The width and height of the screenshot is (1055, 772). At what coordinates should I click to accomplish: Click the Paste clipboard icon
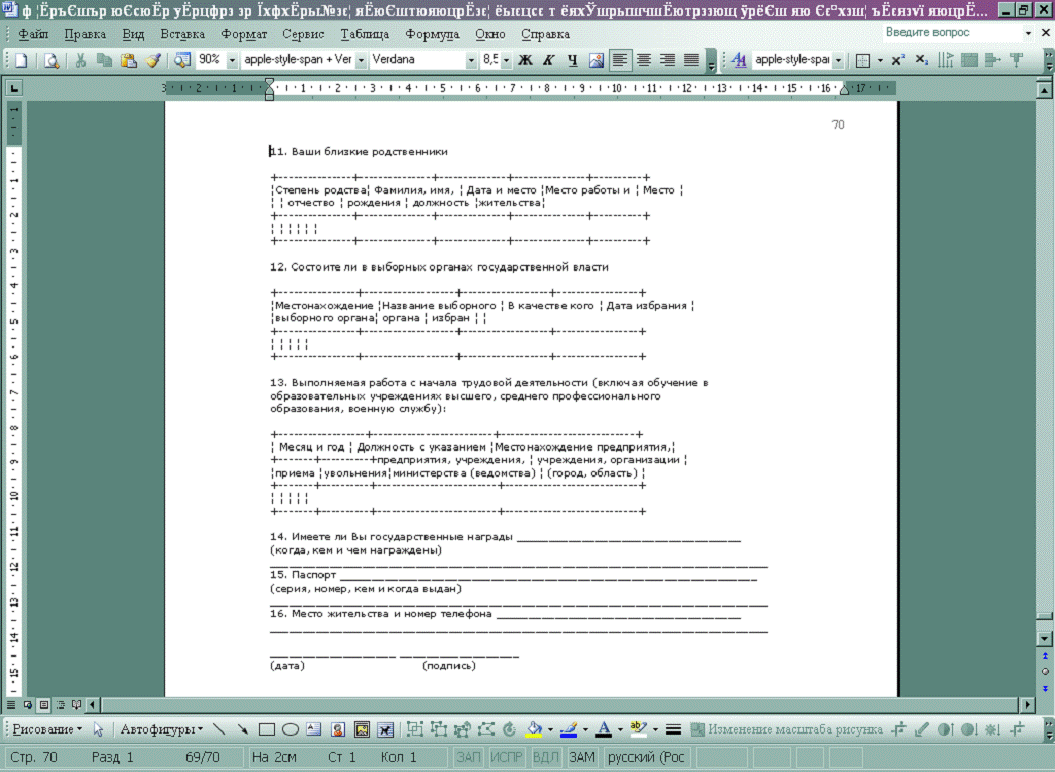129,60
